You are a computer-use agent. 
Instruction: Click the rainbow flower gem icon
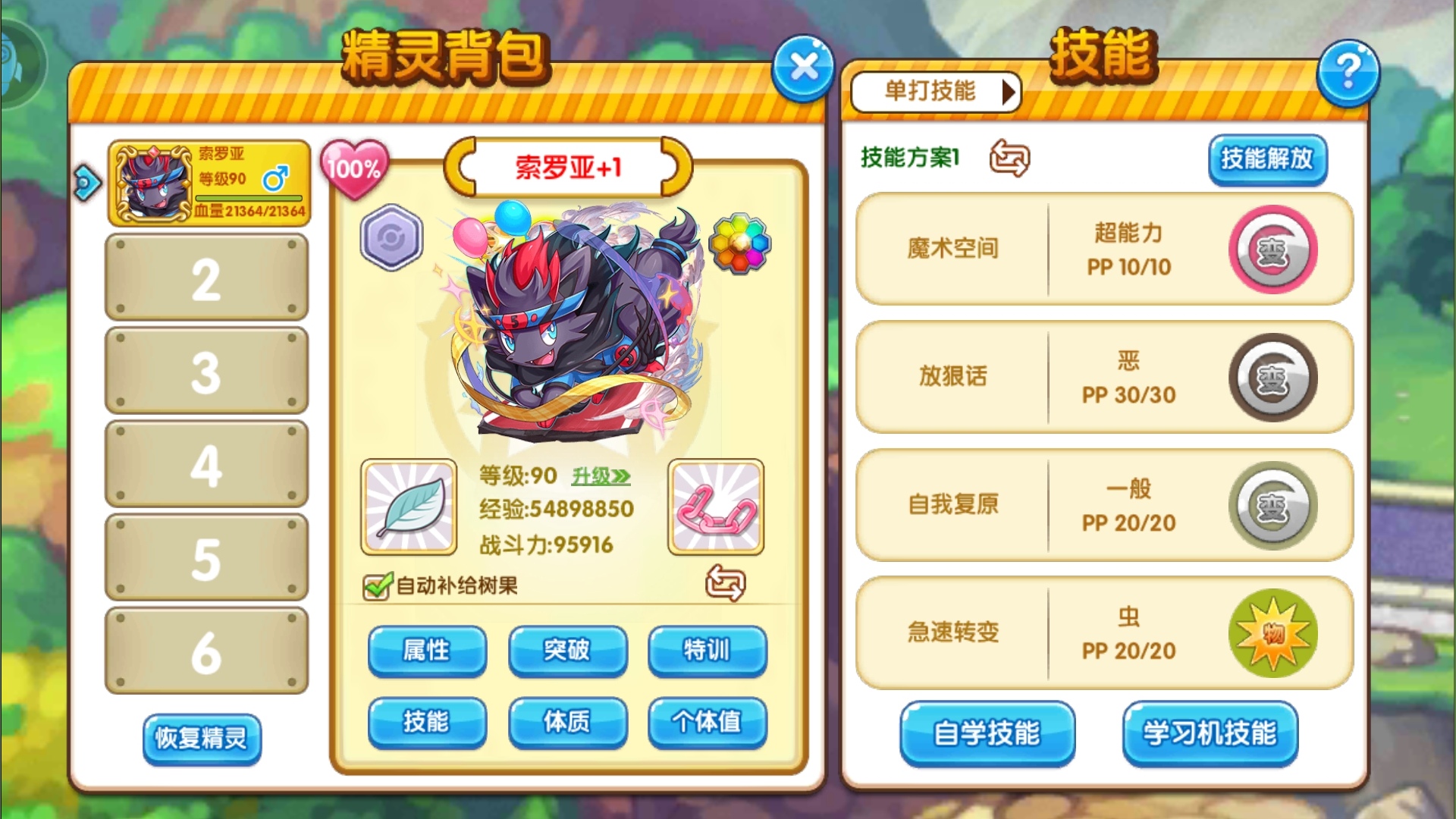pyautogui.click(x=739, y=243)
